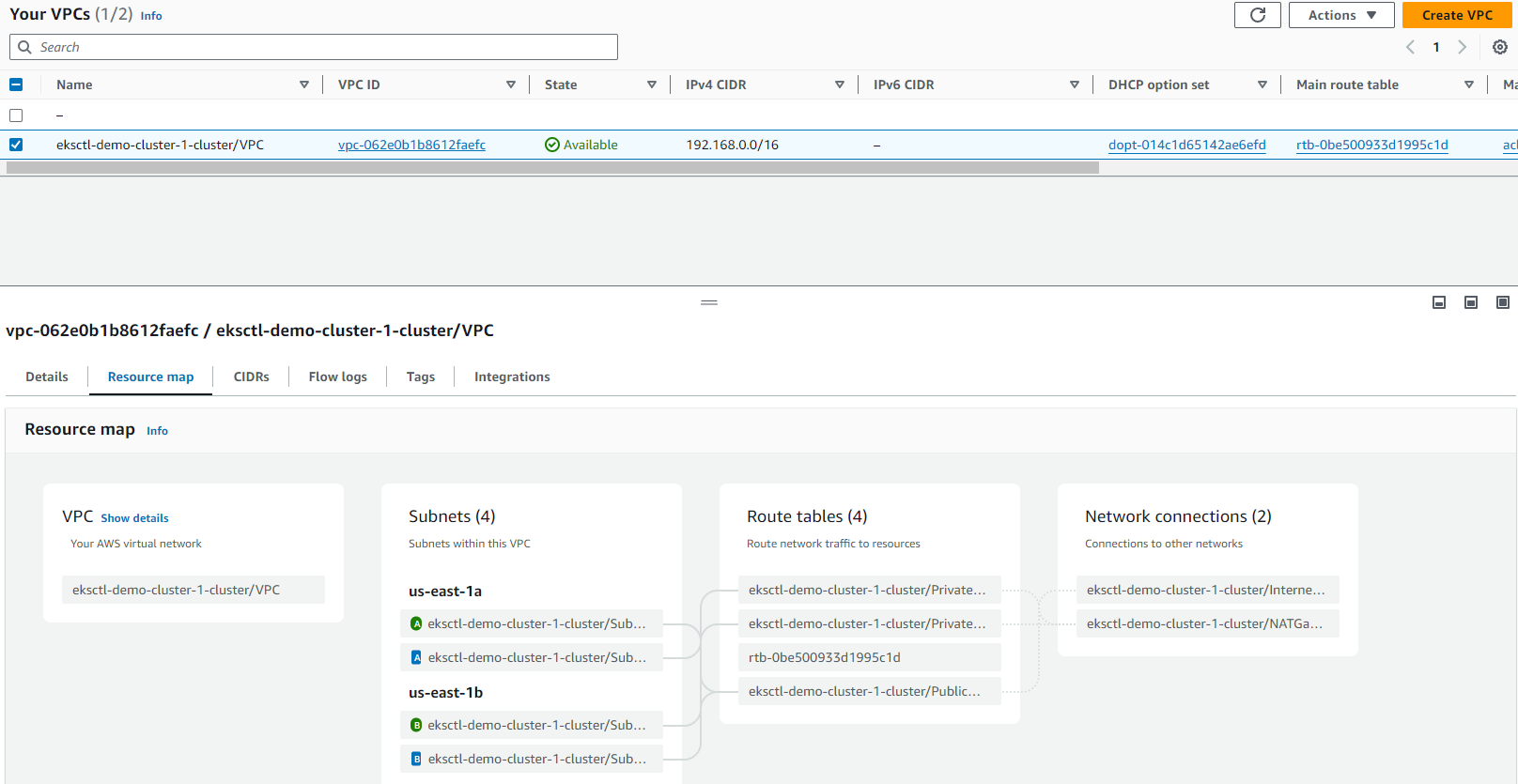Select eksctl-demo-cluster-1-cluster/VPC in resource map VPC card

tap(194, 590)
